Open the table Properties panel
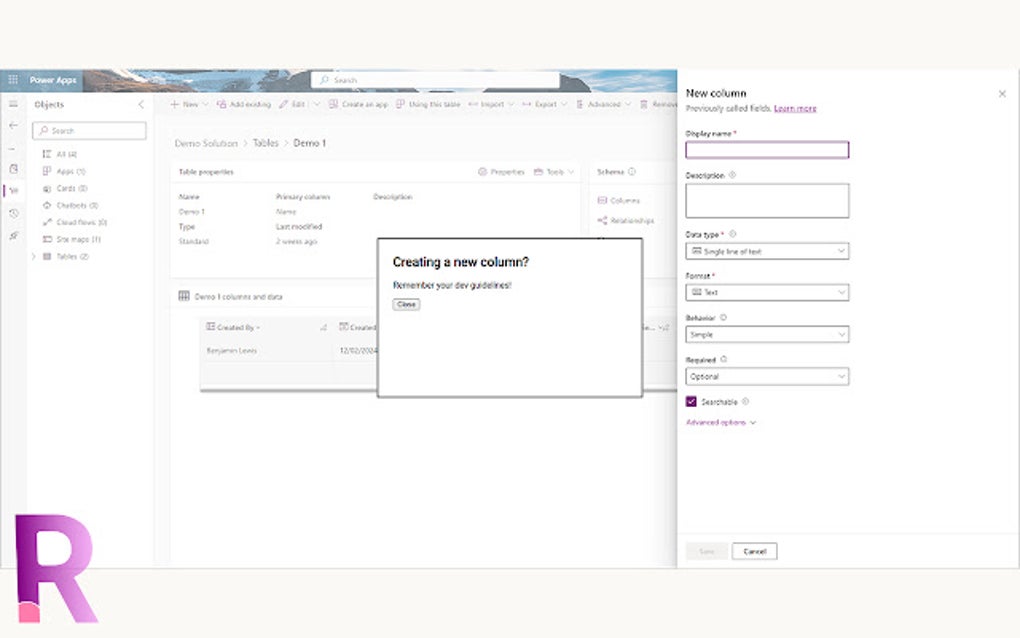This screenshot has width=1020, height=638. (x=500, y=171)
